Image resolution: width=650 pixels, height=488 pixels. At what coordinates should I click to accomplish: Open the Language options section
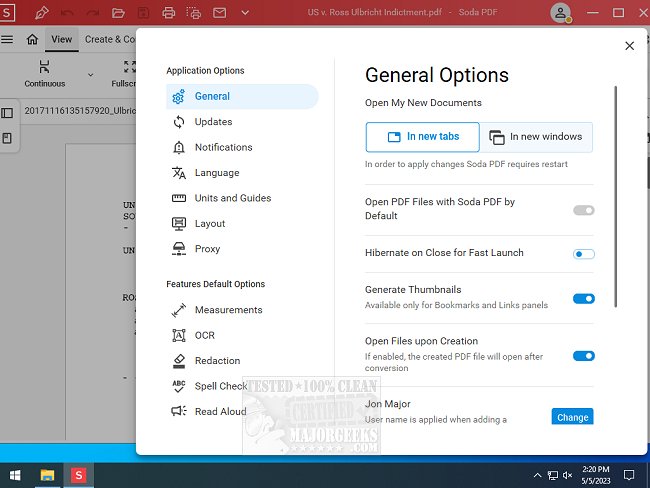(243, 173)
